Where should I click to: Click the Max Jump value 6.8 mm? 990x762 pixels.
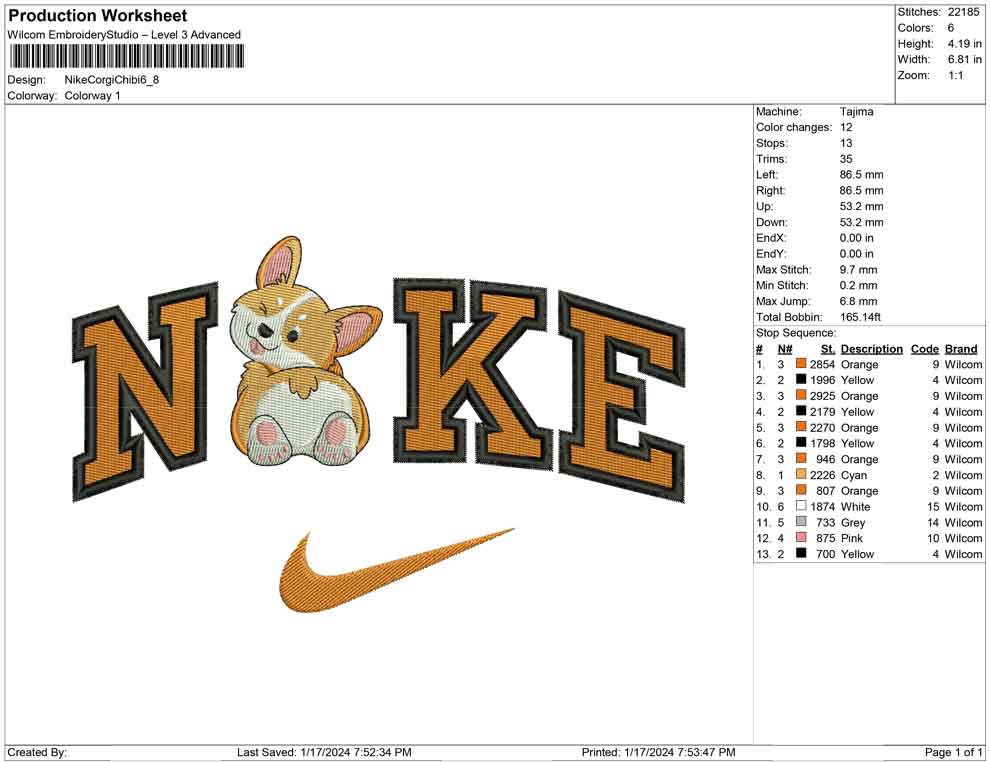859,301
